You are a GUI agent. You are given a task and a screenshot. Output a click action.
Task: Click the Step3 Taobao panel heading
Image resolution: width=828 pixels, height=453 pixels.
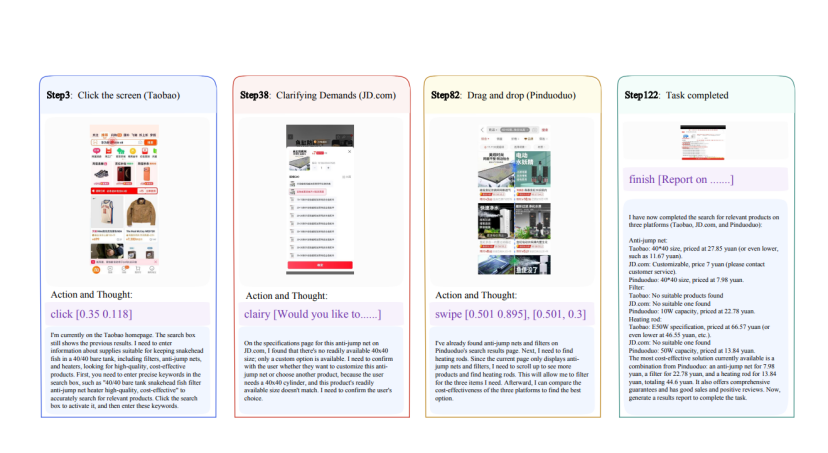coord(110,95)
